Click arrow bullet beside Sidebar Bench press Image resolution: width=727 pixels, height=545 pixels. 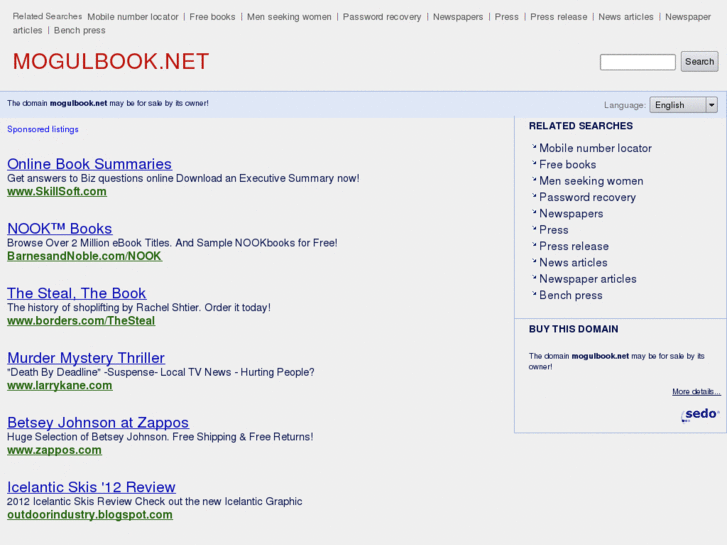pyautogui.click(x=534, y=294)
